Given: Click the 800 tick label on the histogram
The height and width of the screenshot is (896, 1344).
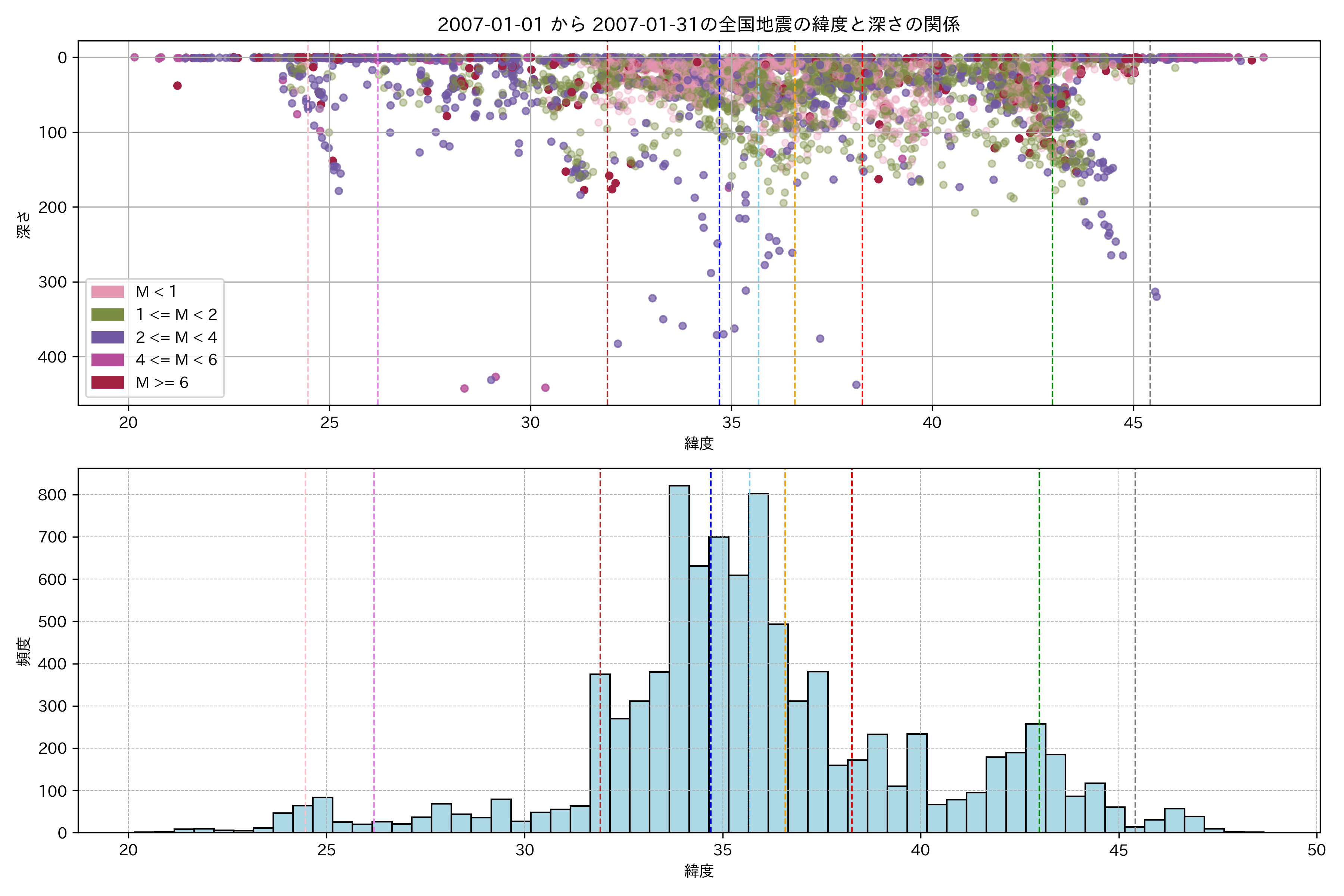Looking at the screenshot, I should coord(53,495).
